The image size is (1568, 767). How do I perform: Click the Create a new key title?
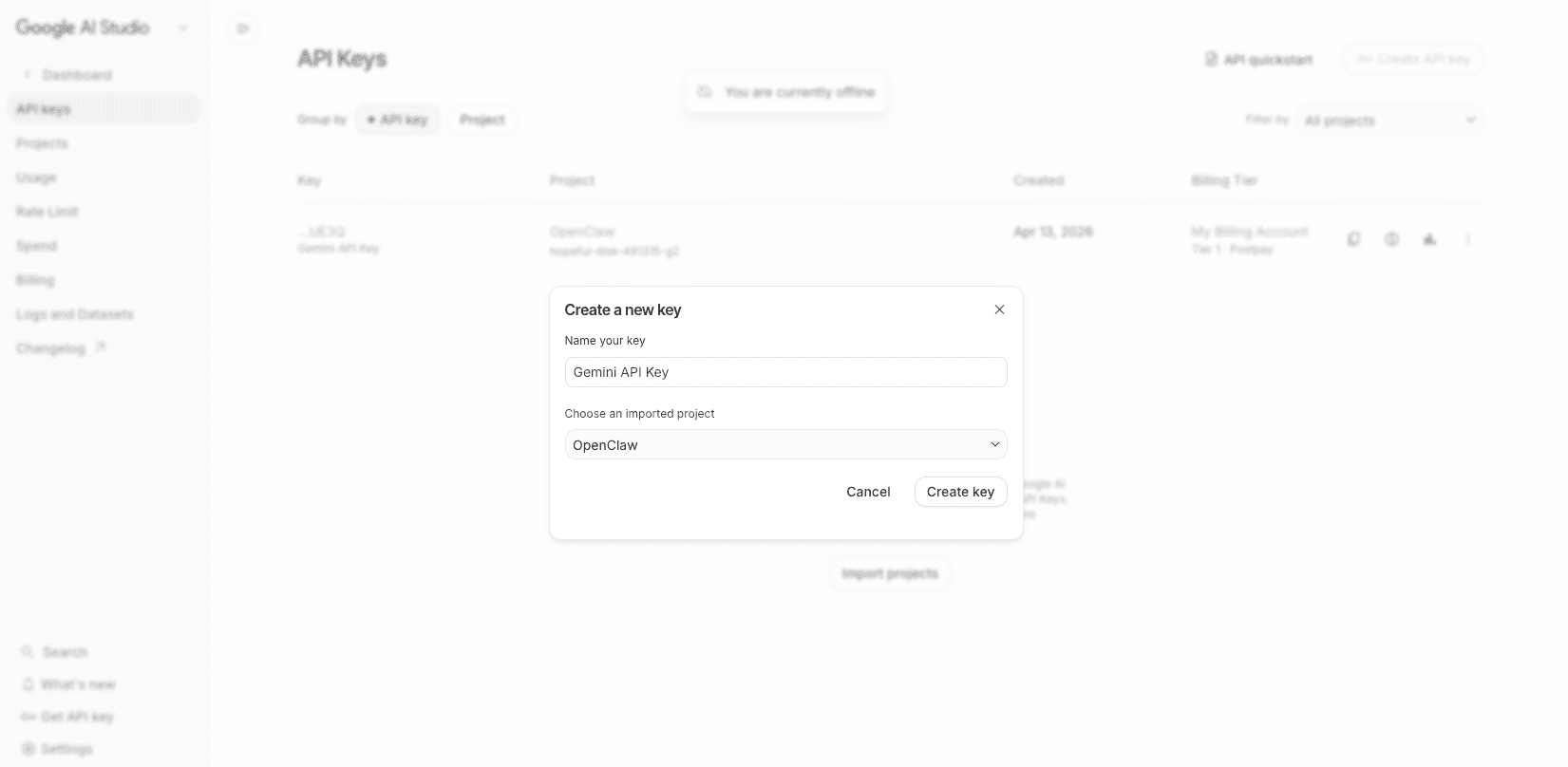coord(623,309)
